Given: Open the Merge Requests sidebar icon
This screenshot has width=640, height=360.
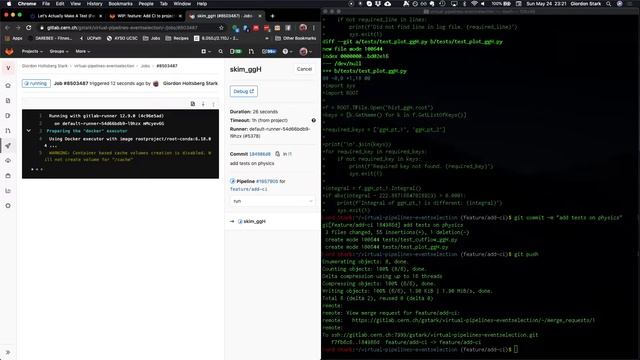Looking at the screenshot, I should pos(8,131).
